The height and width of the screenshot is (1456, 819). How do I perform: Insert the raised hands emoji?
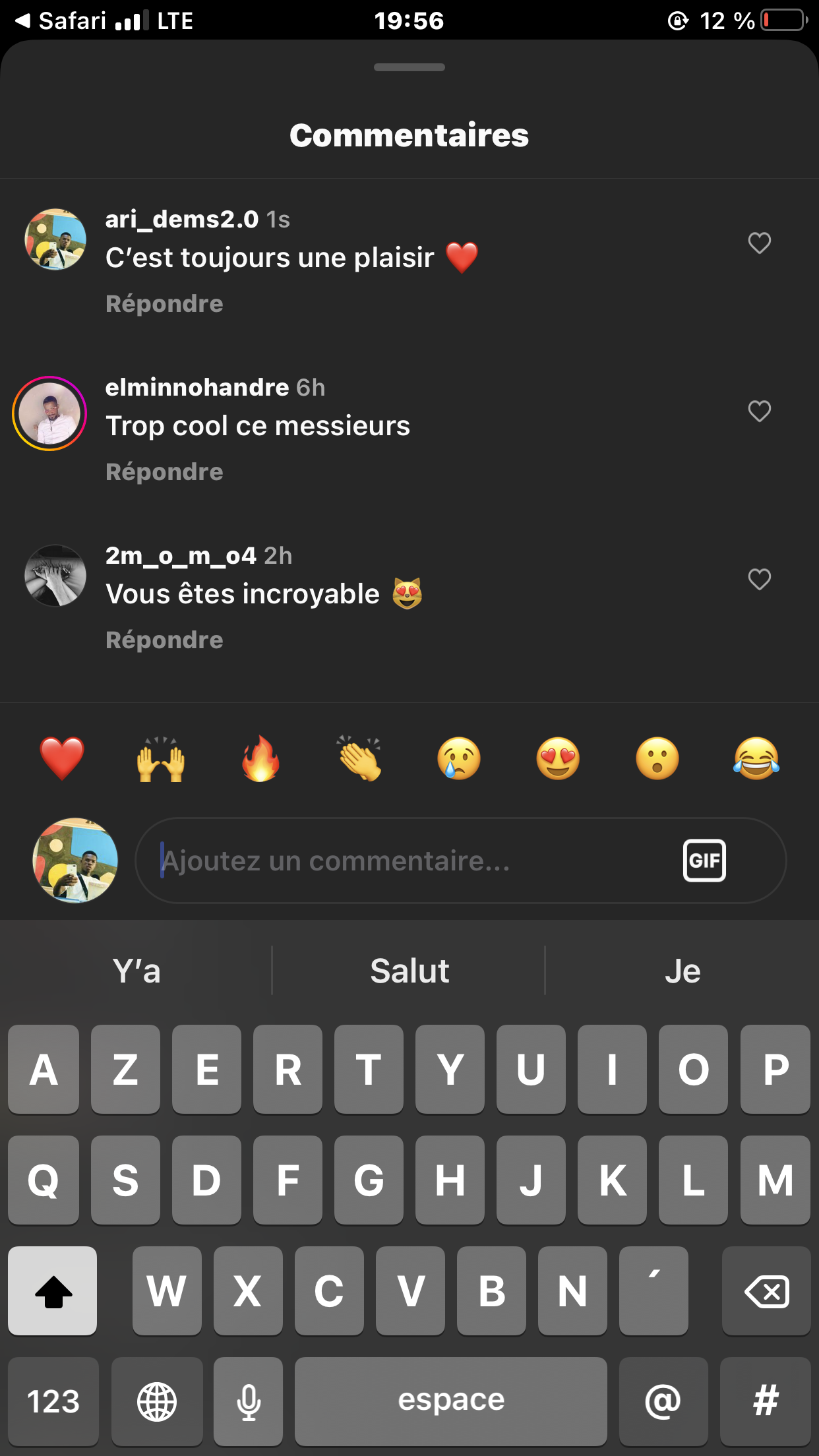point(161,758)
